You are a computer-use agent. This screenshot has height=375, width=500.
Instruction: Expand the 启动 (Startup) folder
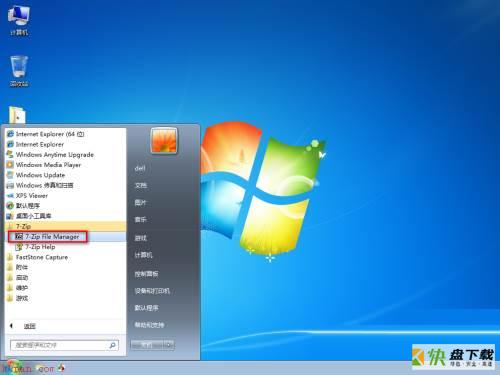(x=18, y=278)
